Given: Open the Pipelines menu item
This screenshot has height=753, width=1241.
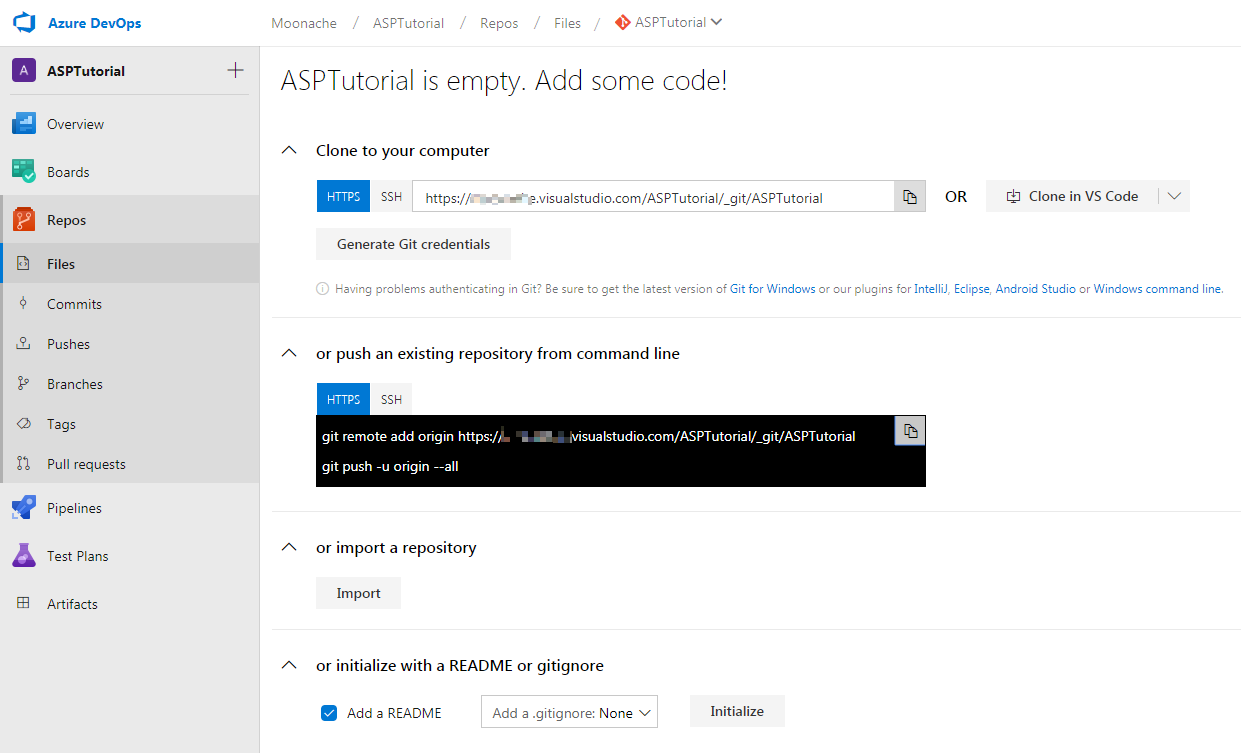Looking at the screenshot, I should [129, 508].
